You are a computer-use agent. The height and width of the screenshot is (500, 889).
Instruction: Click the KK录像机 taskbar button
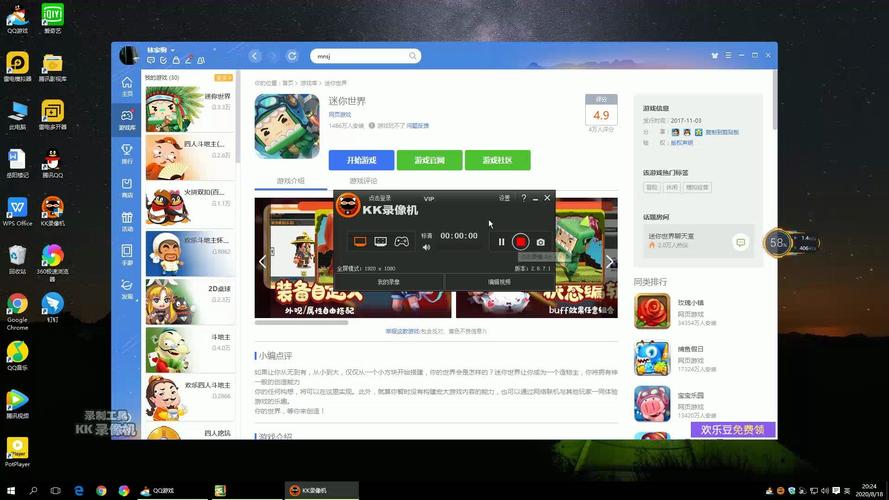321,490
